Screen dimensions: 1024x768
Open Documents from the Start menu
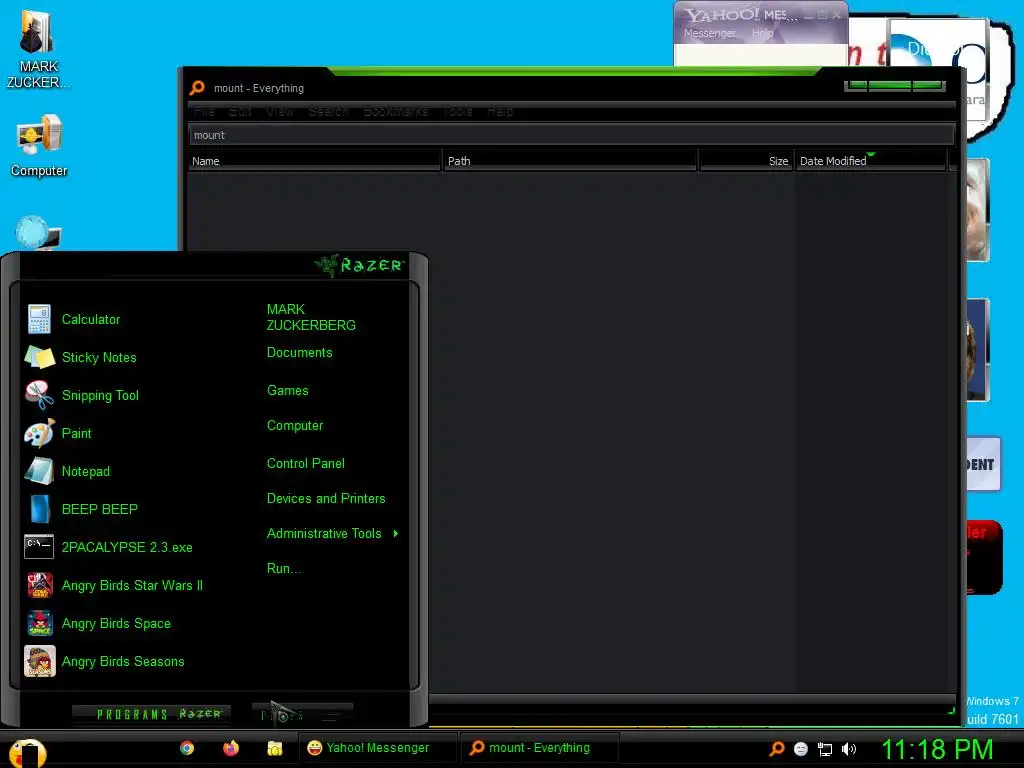[x=300, y=353]
